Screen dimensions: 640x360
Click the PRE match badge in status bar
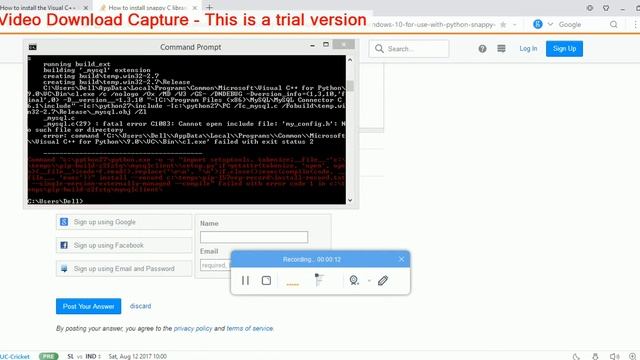(49, 356)
